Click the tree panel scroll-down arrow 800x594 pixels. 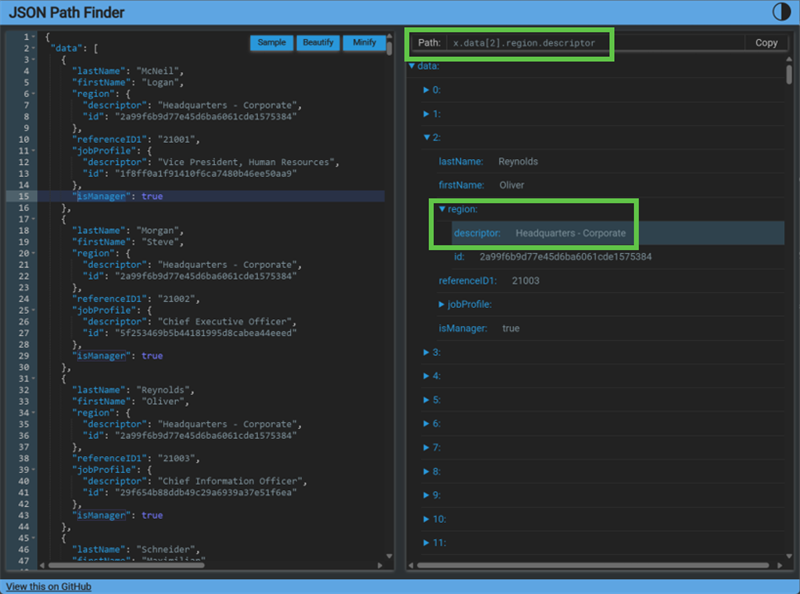click(789, 556)
